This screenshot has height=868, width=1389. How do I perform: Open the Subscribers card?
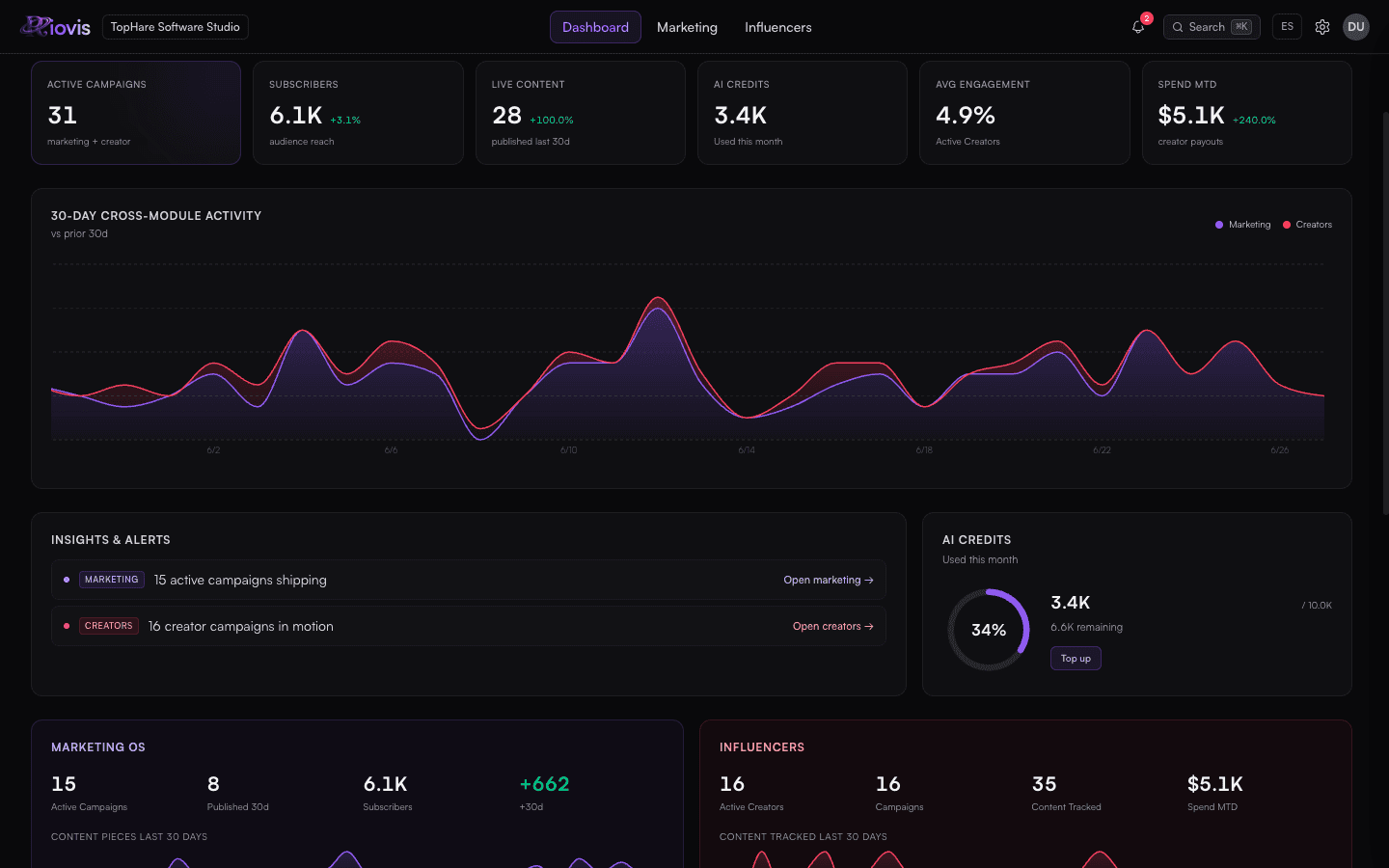coord(358,113)
